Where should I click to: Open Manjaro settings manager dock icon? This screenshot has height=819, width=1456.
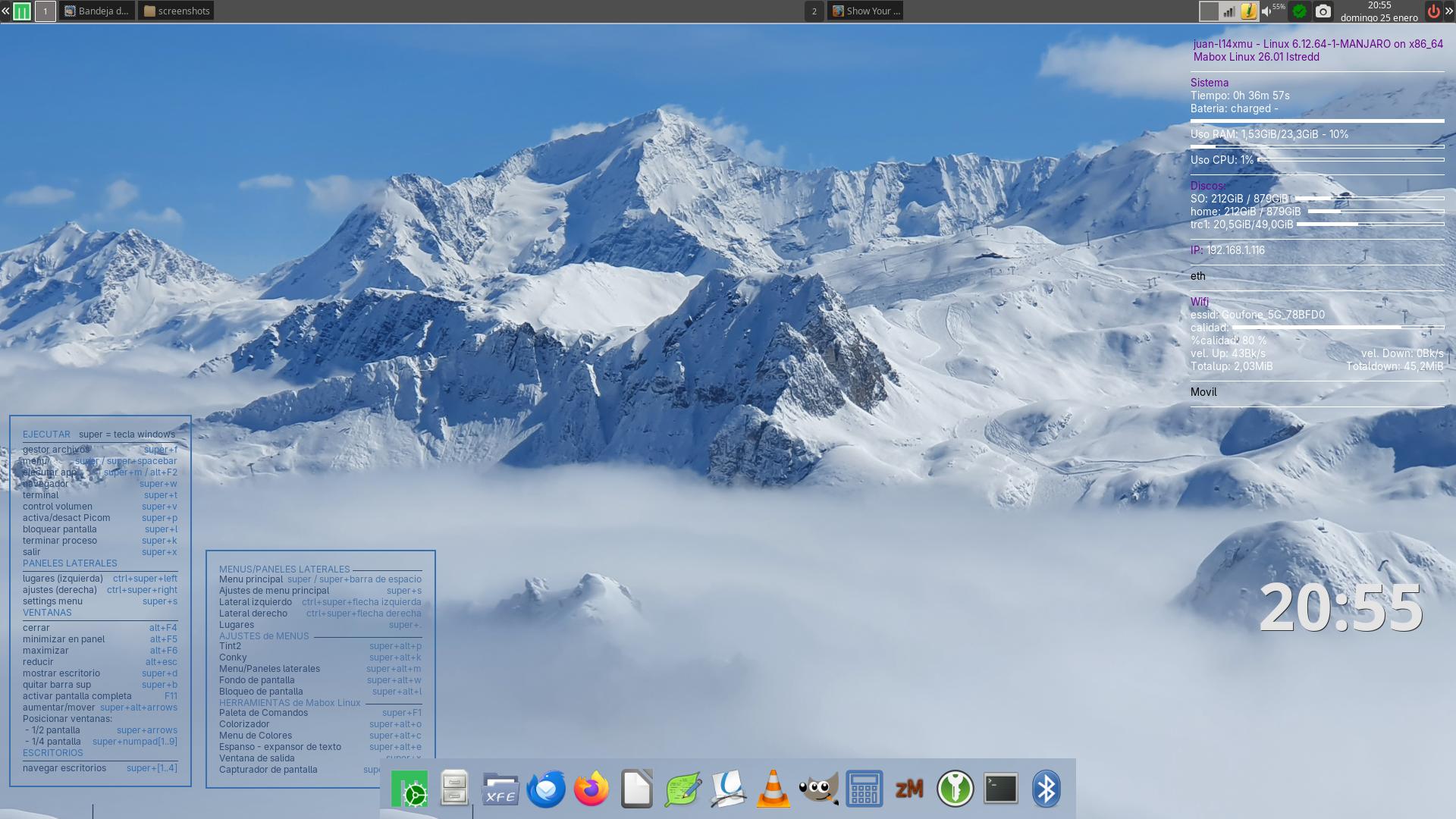coord(409,789)
